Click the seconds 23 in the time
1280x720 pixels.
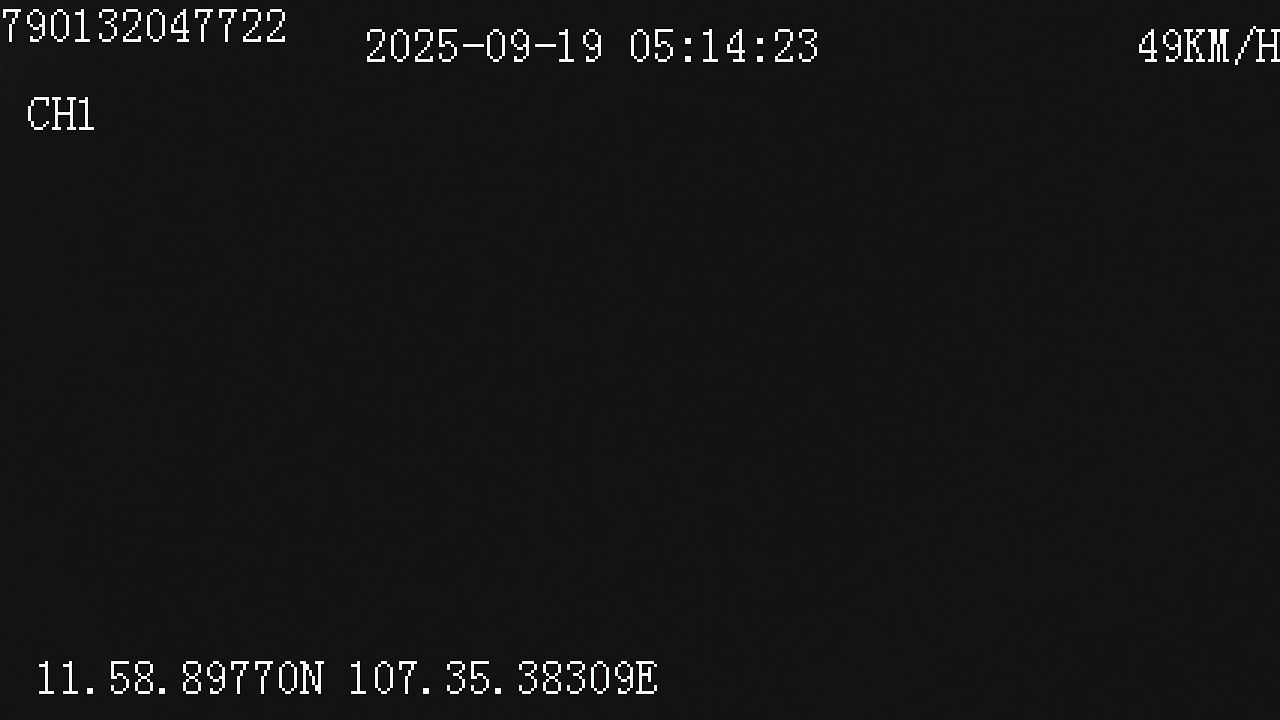(x=796, y=47)
